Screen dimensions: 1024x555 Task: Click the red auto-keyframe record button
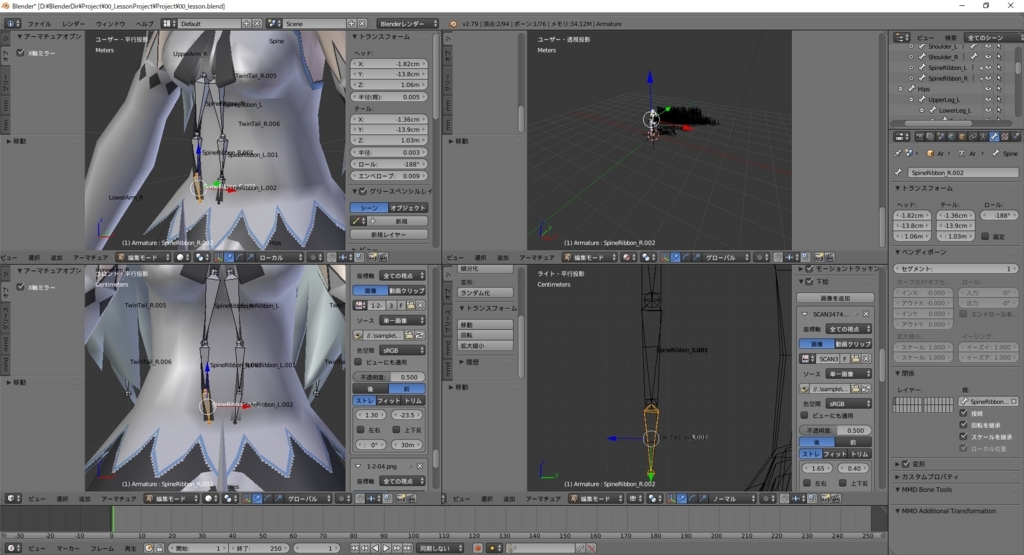point(477,548)
